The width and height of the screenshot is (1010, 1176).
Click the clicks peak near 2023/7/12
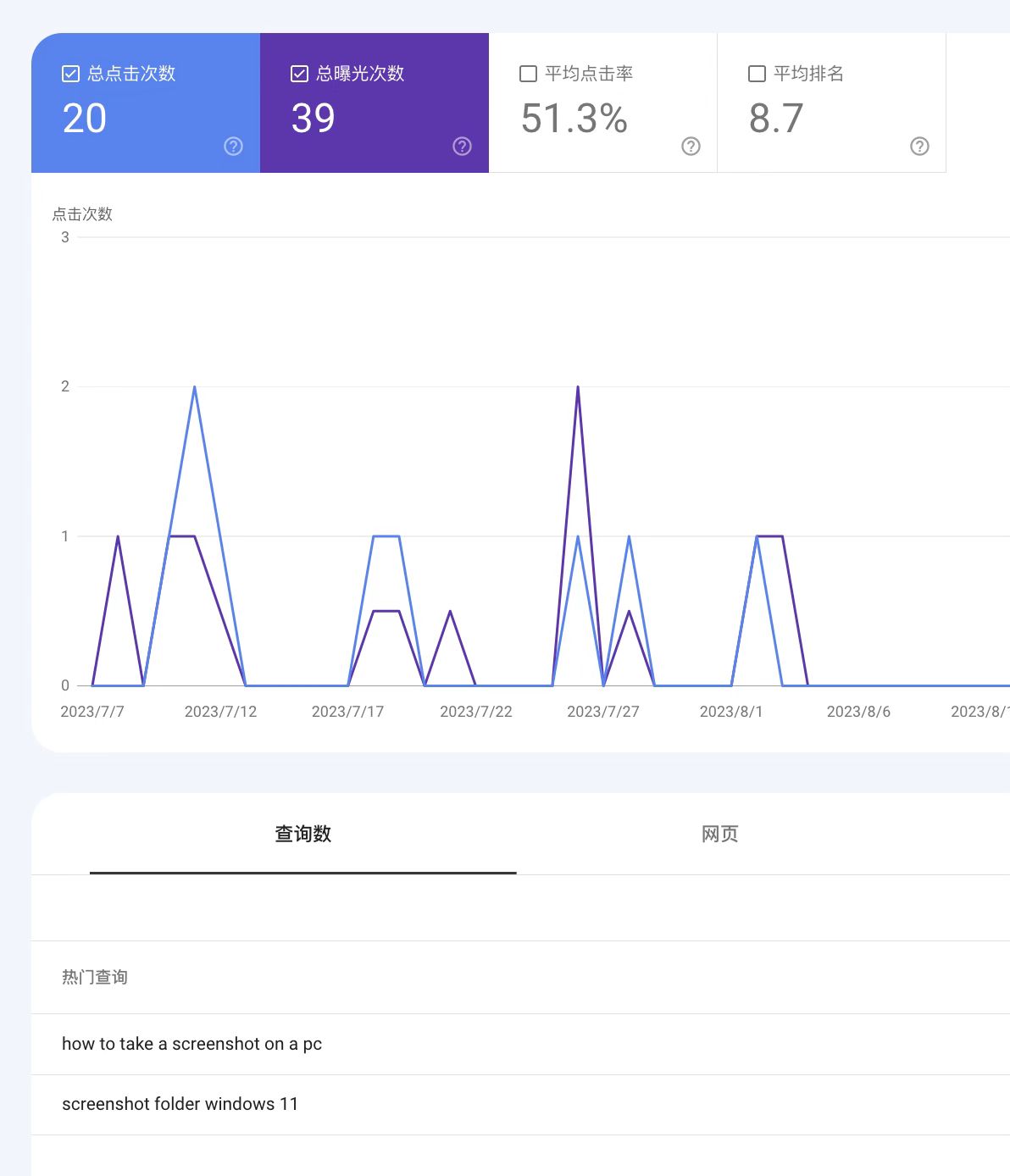[x=195, y=387]
